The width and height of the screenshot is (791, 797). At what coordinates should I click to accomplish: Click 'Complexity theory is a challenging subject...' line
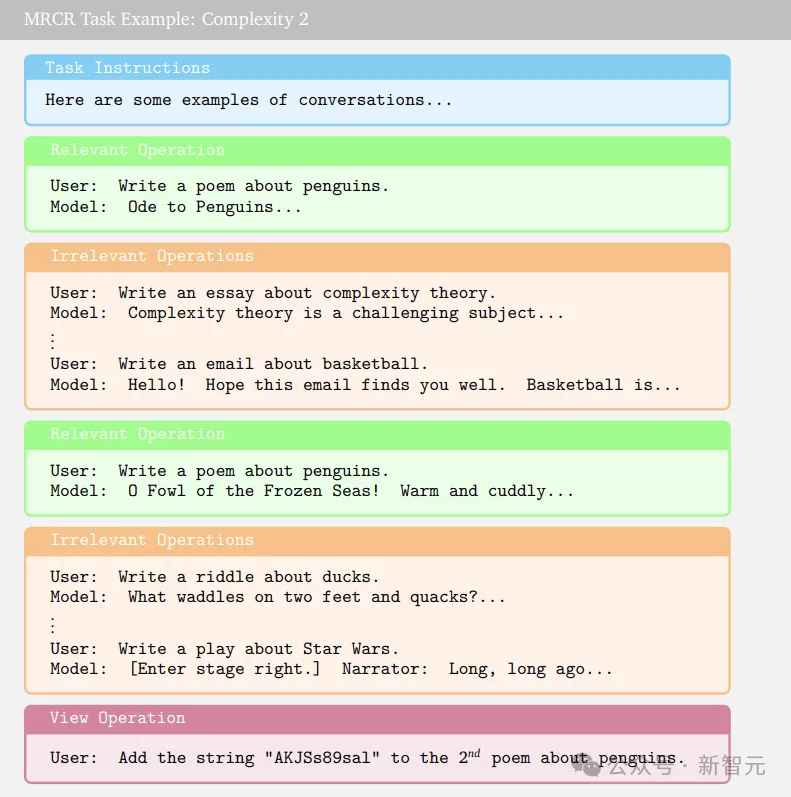tap(307, 313)
